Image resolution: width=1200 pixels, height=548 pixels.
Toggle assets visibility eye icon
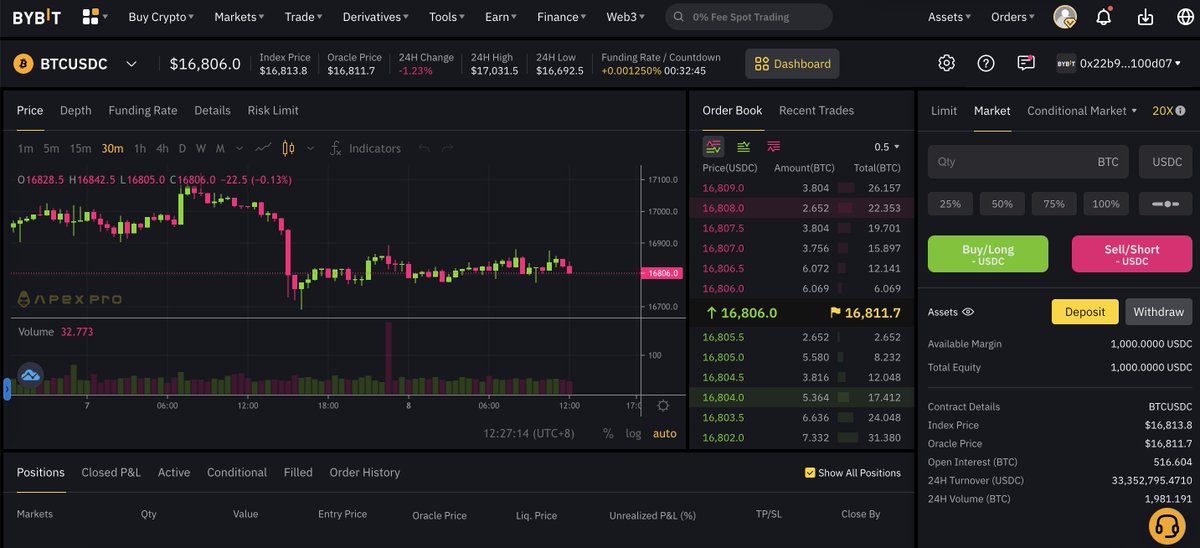click(x=967, y=312)
